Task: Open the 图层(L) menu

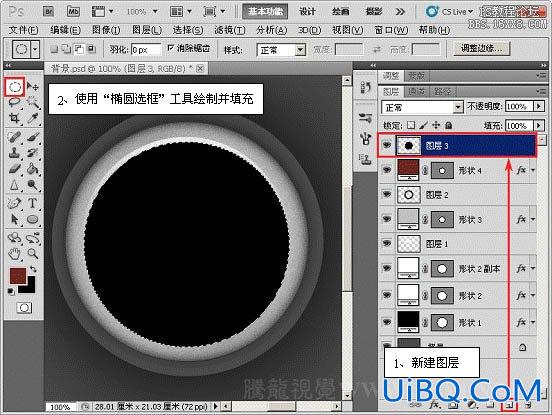Action: pyautogui.click(x=147, y=30)
